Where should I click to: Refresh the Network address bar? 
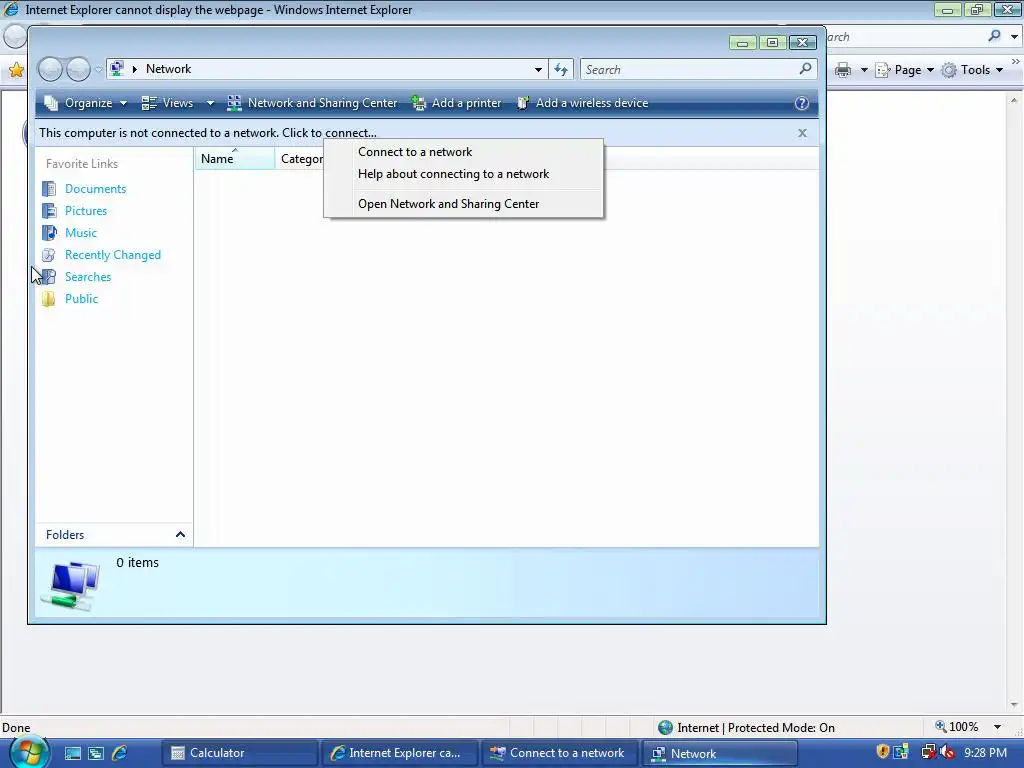click(561, 69)
